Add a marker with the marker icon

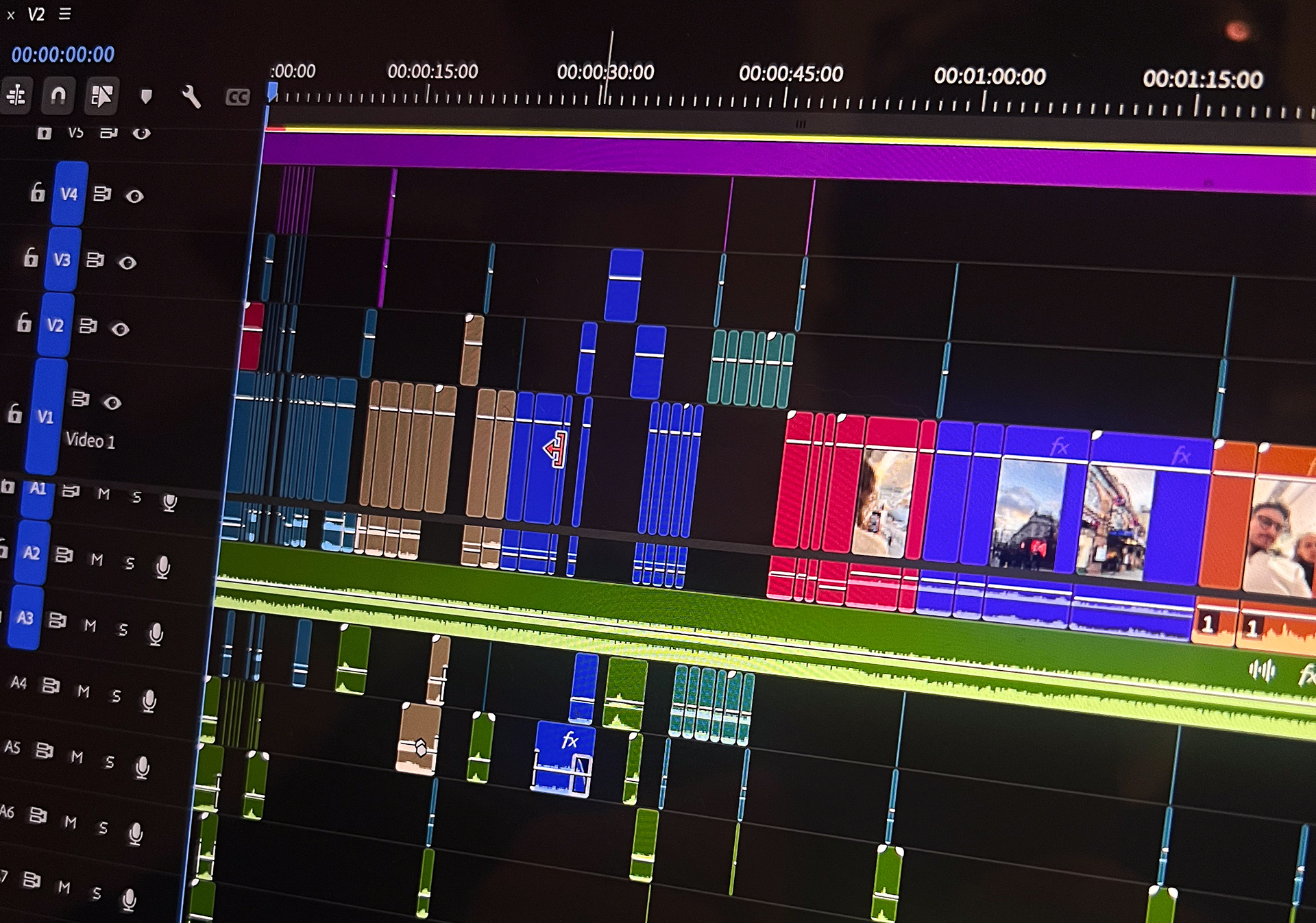146,96
